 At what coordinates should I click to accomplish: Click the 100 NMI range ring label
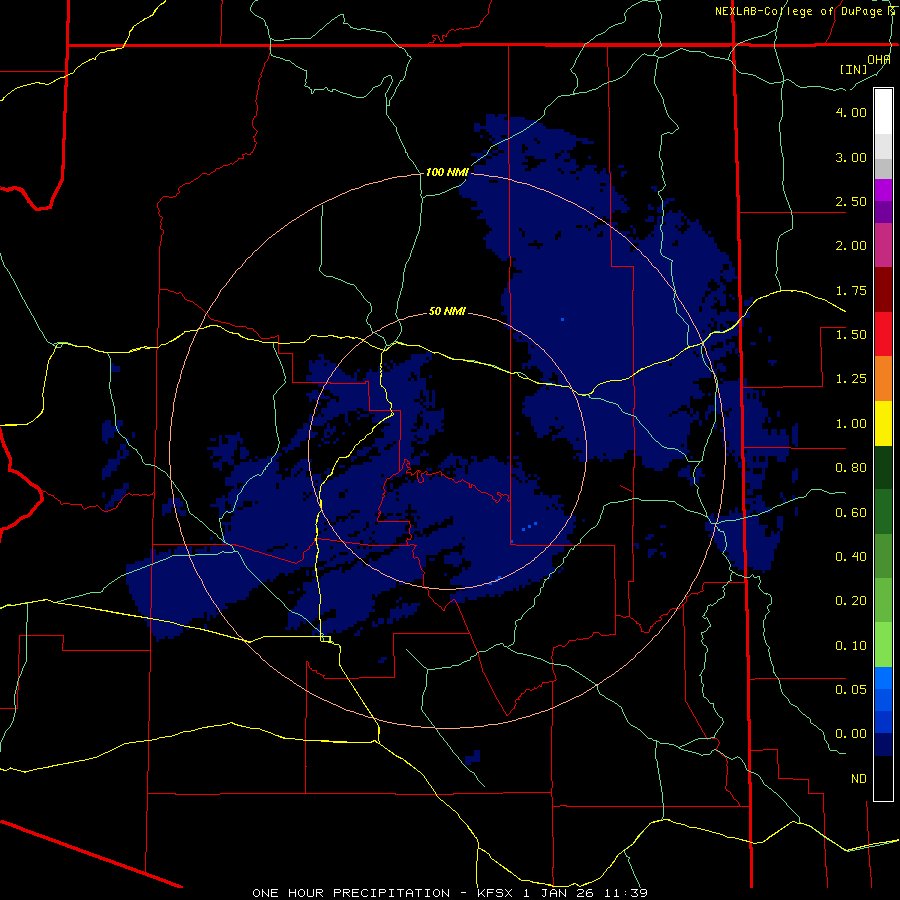coord(447,172)
